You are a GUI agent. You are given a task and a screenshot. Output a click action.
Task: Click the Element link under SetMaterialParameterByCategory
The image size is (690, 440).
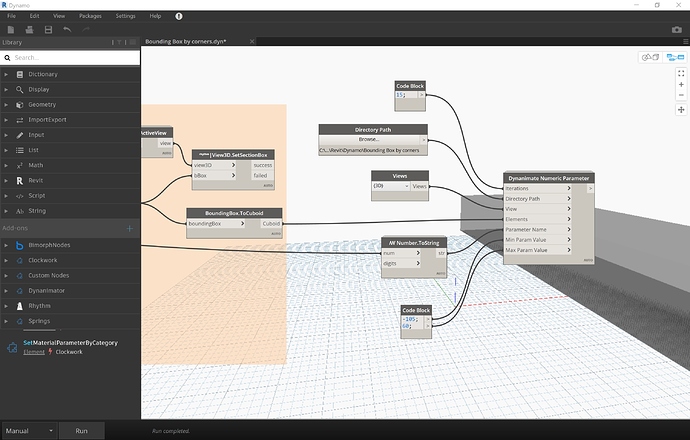coord(34,352)
